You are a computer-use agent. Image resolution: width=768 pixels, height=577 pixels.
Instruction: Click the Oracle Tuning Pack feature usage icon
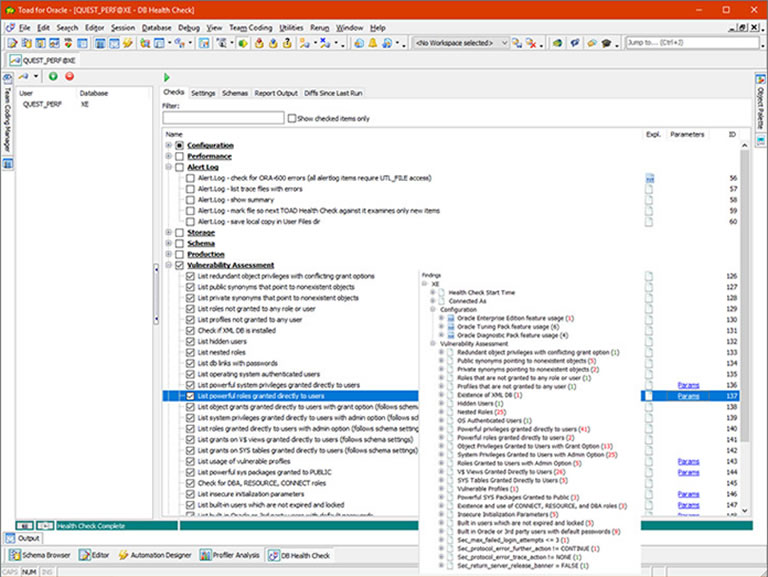[x=451, y=327]
